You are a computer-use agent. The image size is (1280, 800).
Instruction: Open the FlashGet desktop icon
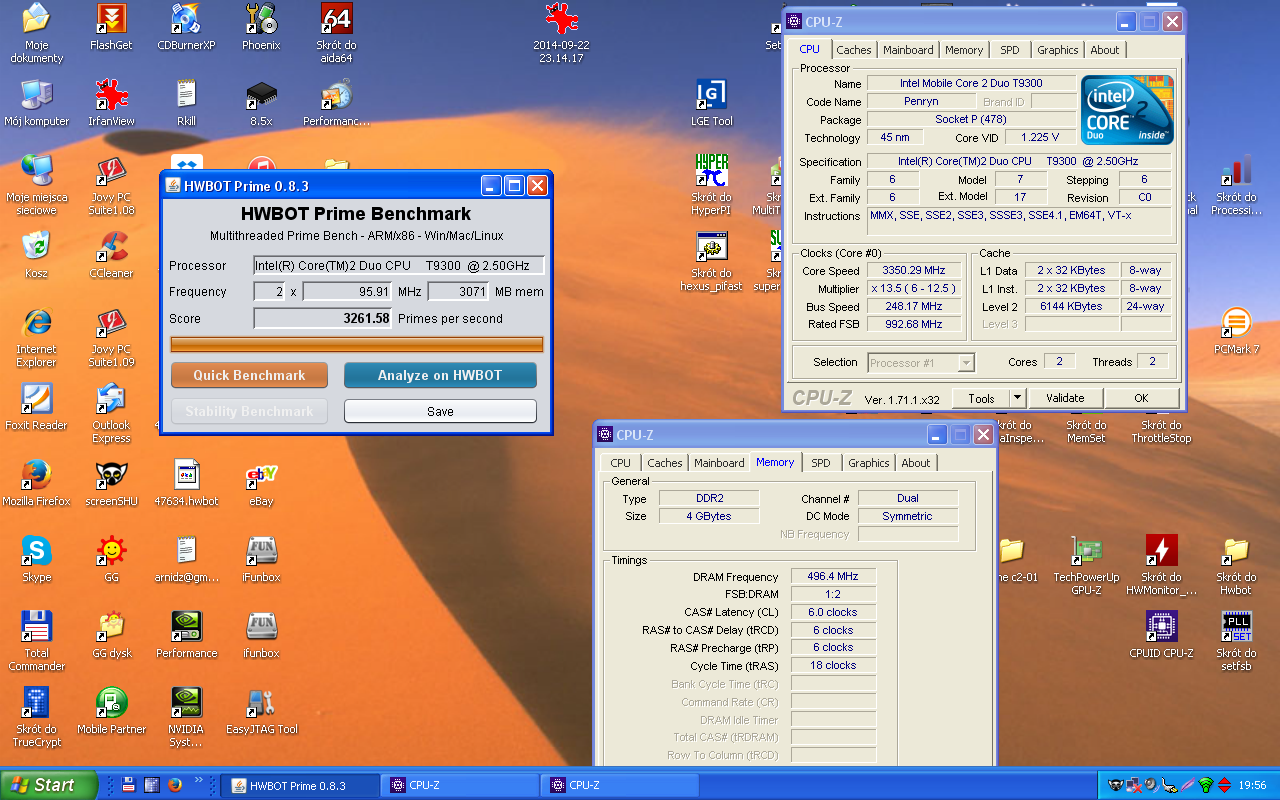pos(111,18)
